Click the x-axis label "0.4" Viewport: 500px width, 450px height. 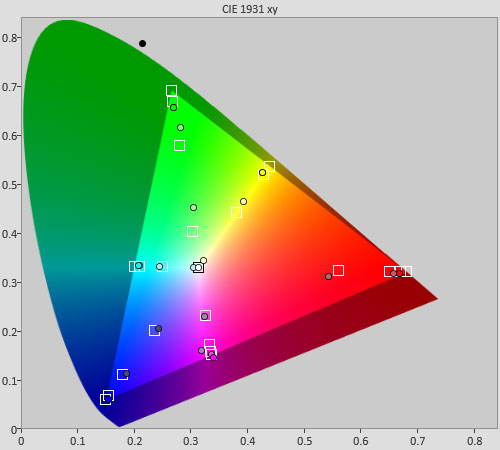click(x=247, y=441)
